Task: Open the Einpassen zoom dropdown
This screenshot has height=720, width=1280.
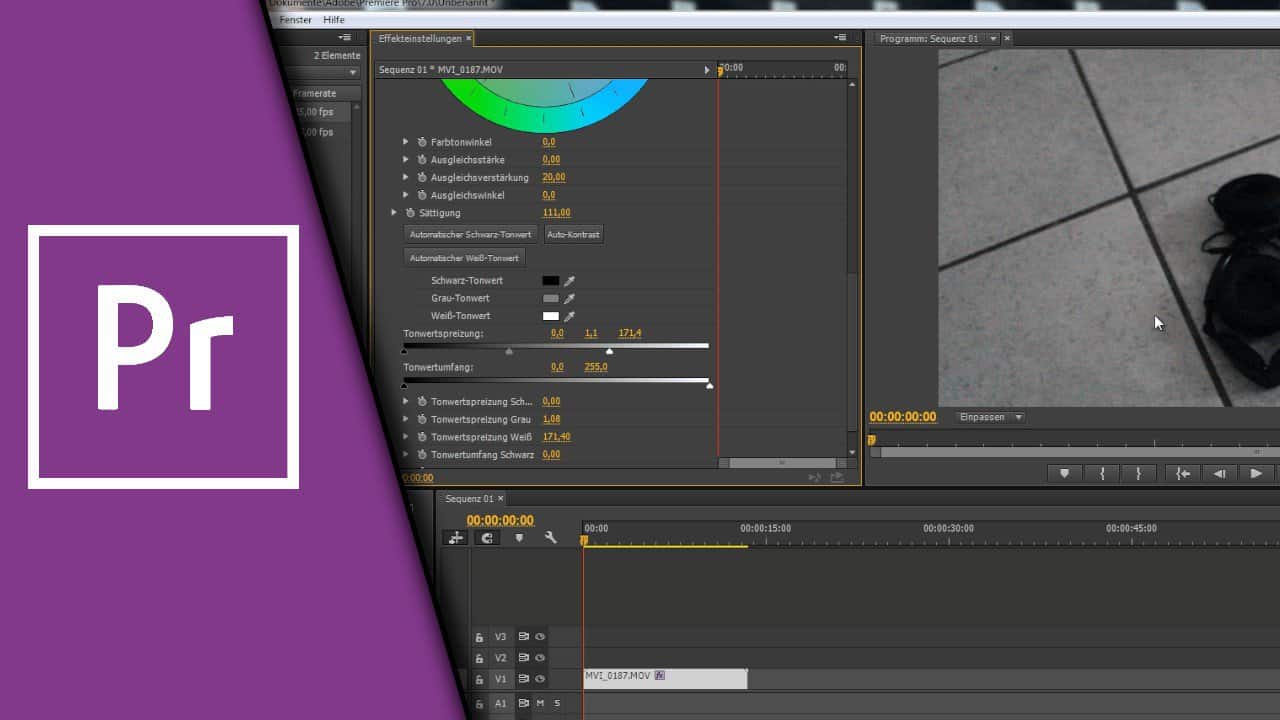Action: 991,417
